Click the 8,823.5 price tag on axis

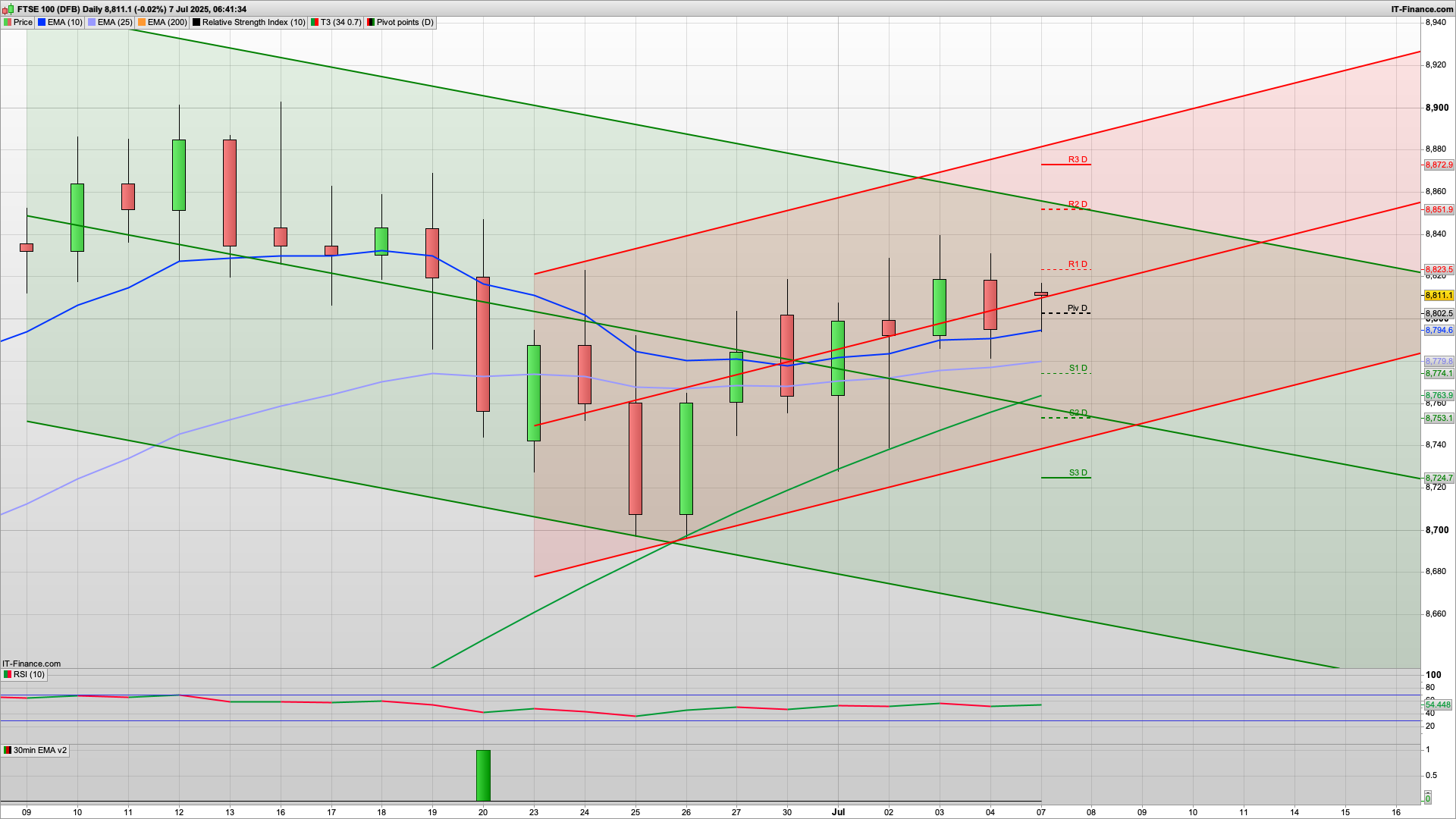click(1439, 269)
